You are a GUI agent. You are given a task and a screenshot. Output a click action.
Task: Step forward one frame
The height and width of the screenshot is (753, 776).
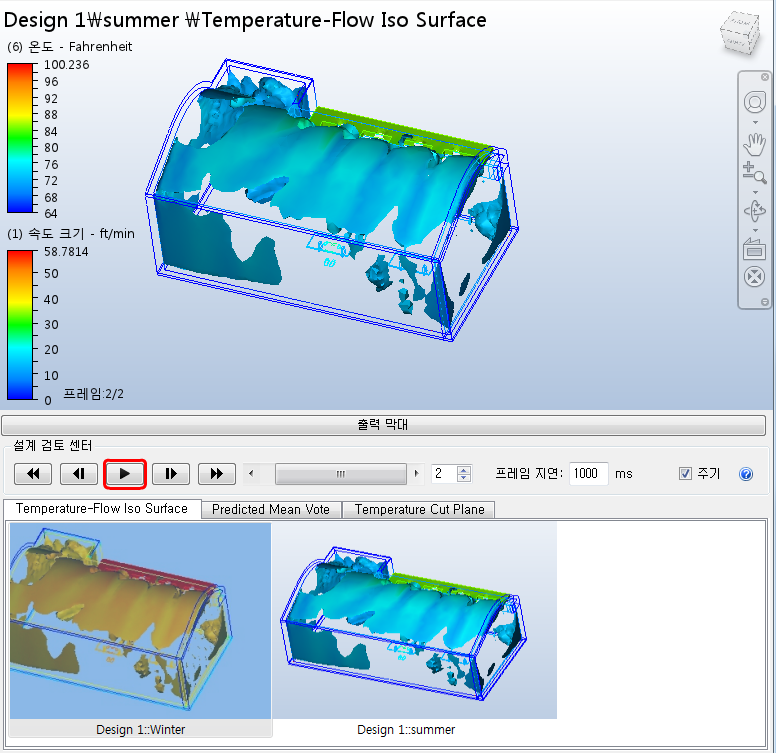click(171, 474)
